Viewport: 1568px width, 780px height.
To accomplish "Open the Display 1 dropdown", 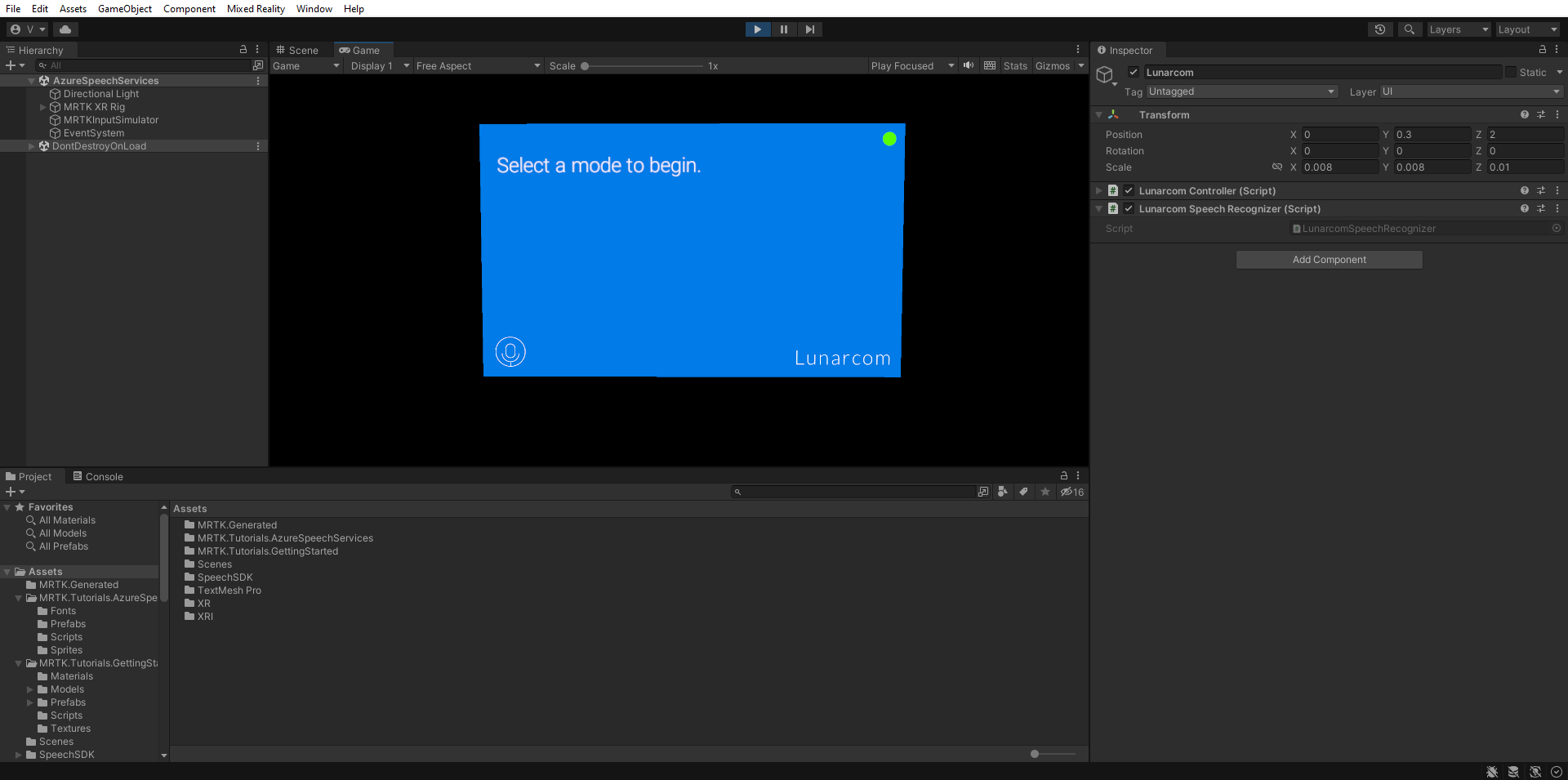I will click(380, 66).
